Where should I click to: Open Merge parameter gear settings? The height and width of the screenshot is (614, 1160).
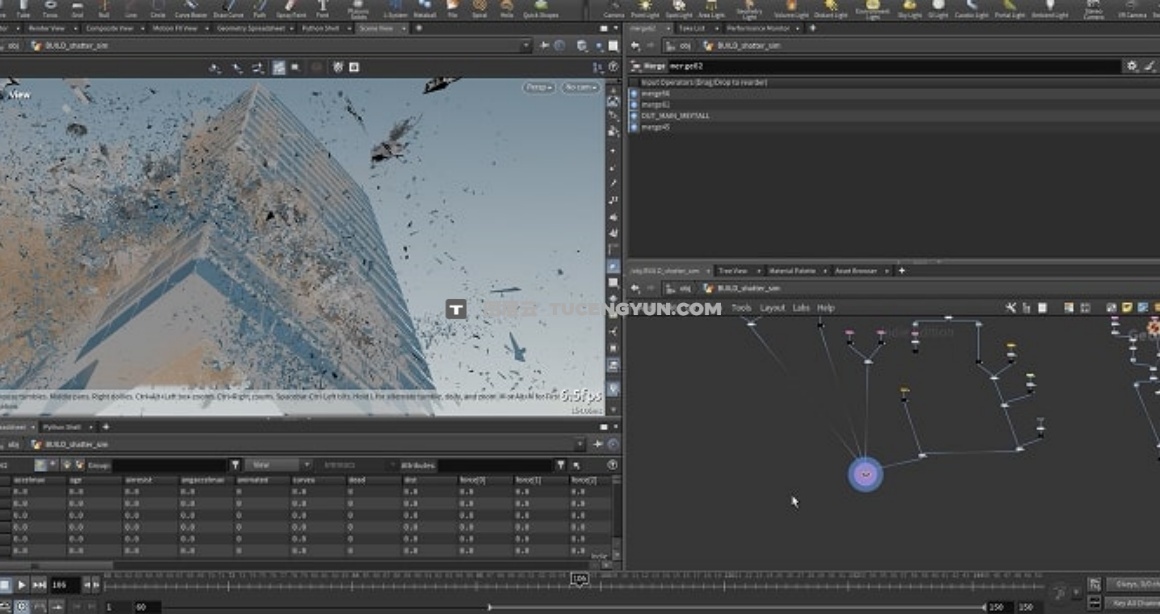[x=1132, y=66]
